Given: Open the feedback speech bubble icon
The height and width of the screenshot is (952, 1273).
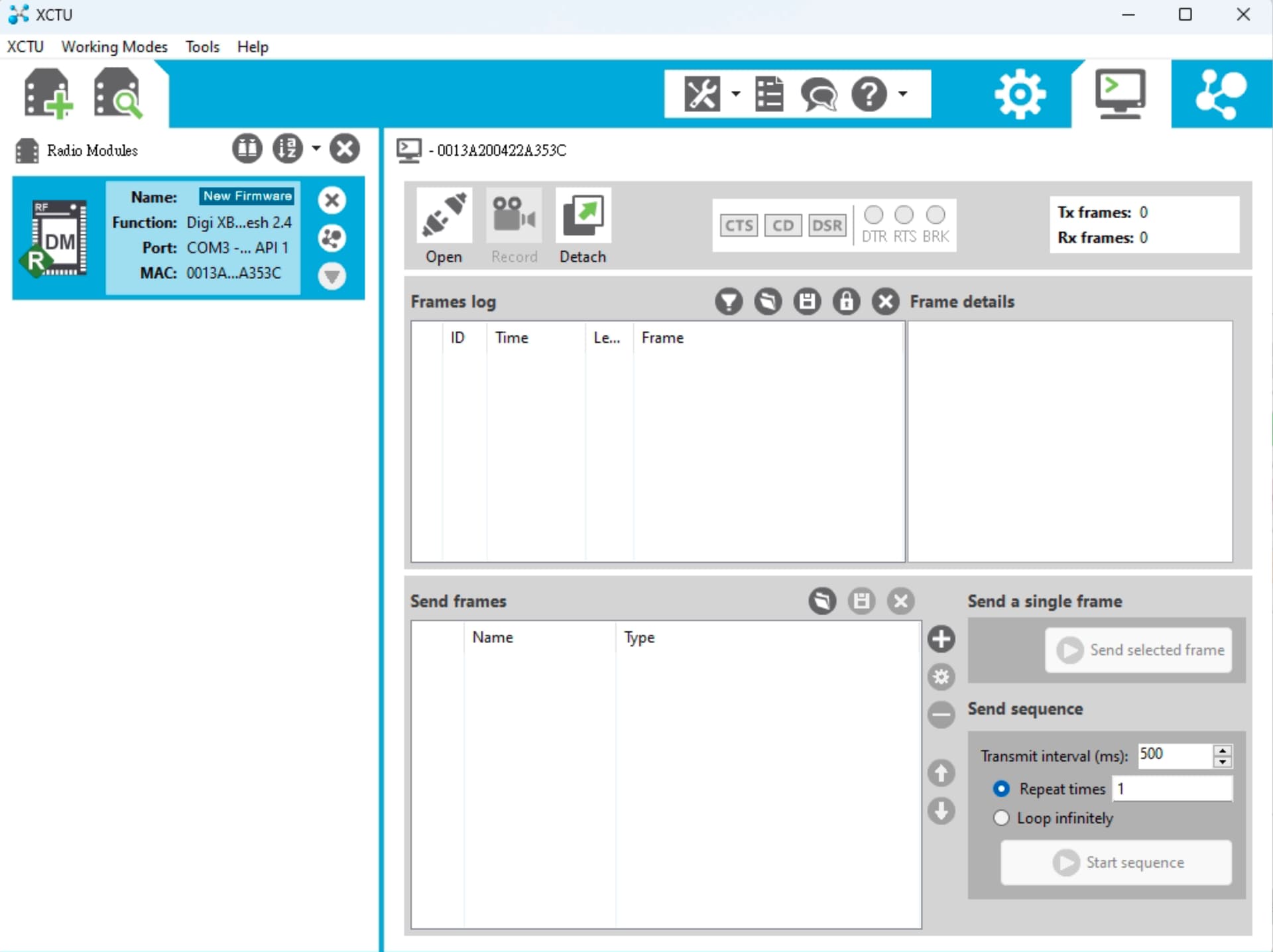Looking at the screenshot, I should coord(819,94).
